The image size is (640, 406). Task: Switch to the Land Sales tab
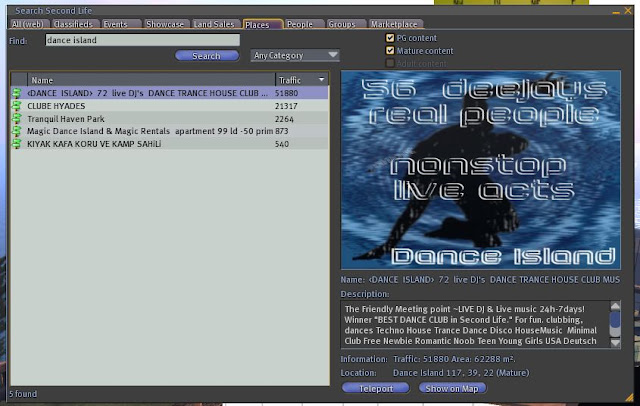[215, 24]
